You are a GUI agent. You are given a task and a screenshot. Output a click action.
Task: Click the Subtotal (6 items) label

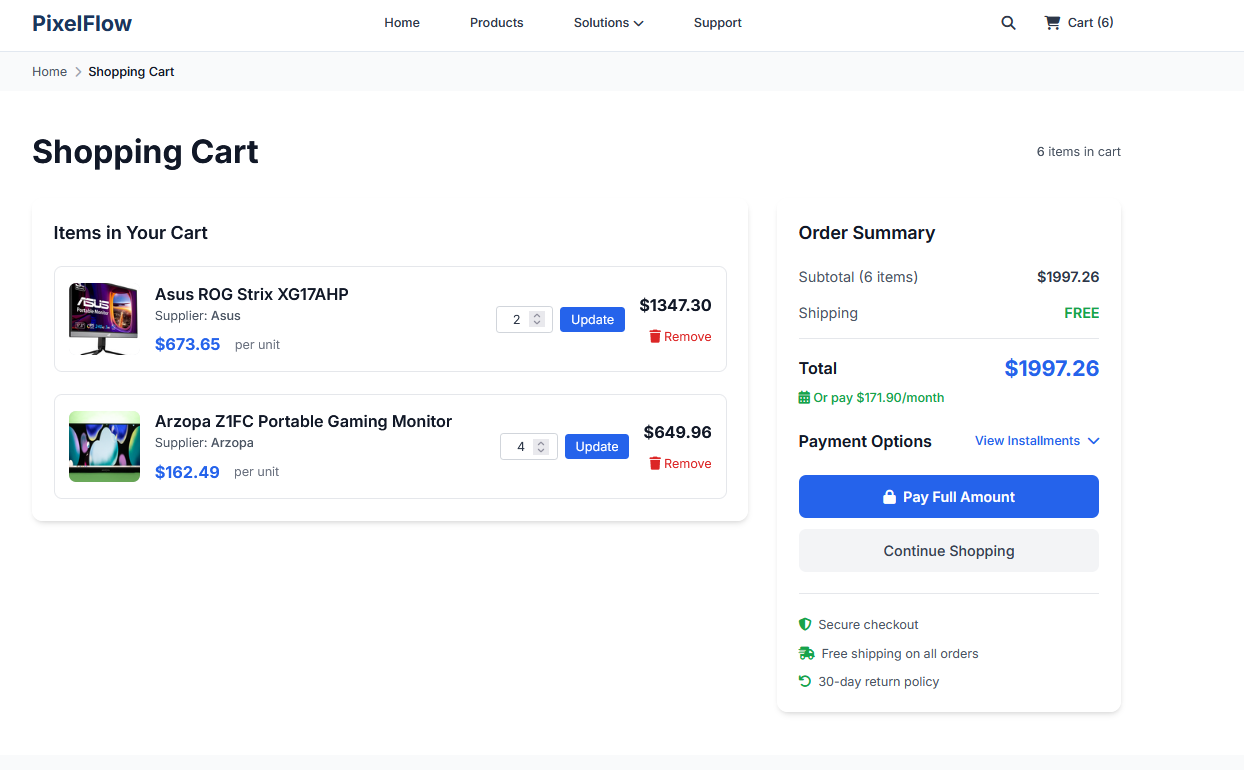[858, 277]
